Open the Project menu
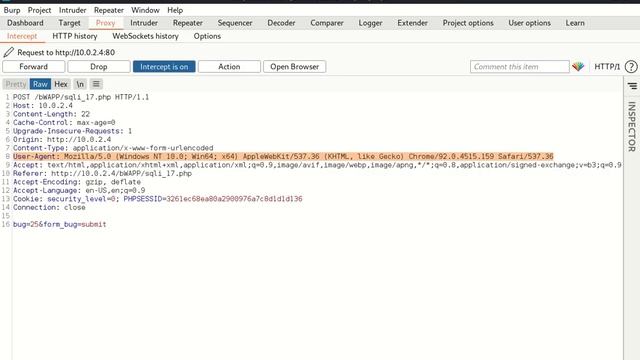The height and width of the screenshot is (360, 640). [x=40, y=10]
